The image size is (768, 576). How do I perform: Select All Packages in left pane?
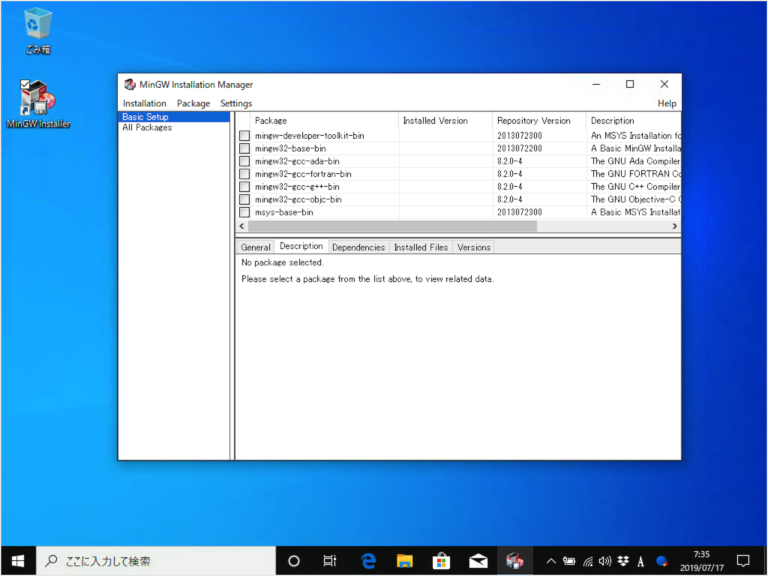(147, 127)
